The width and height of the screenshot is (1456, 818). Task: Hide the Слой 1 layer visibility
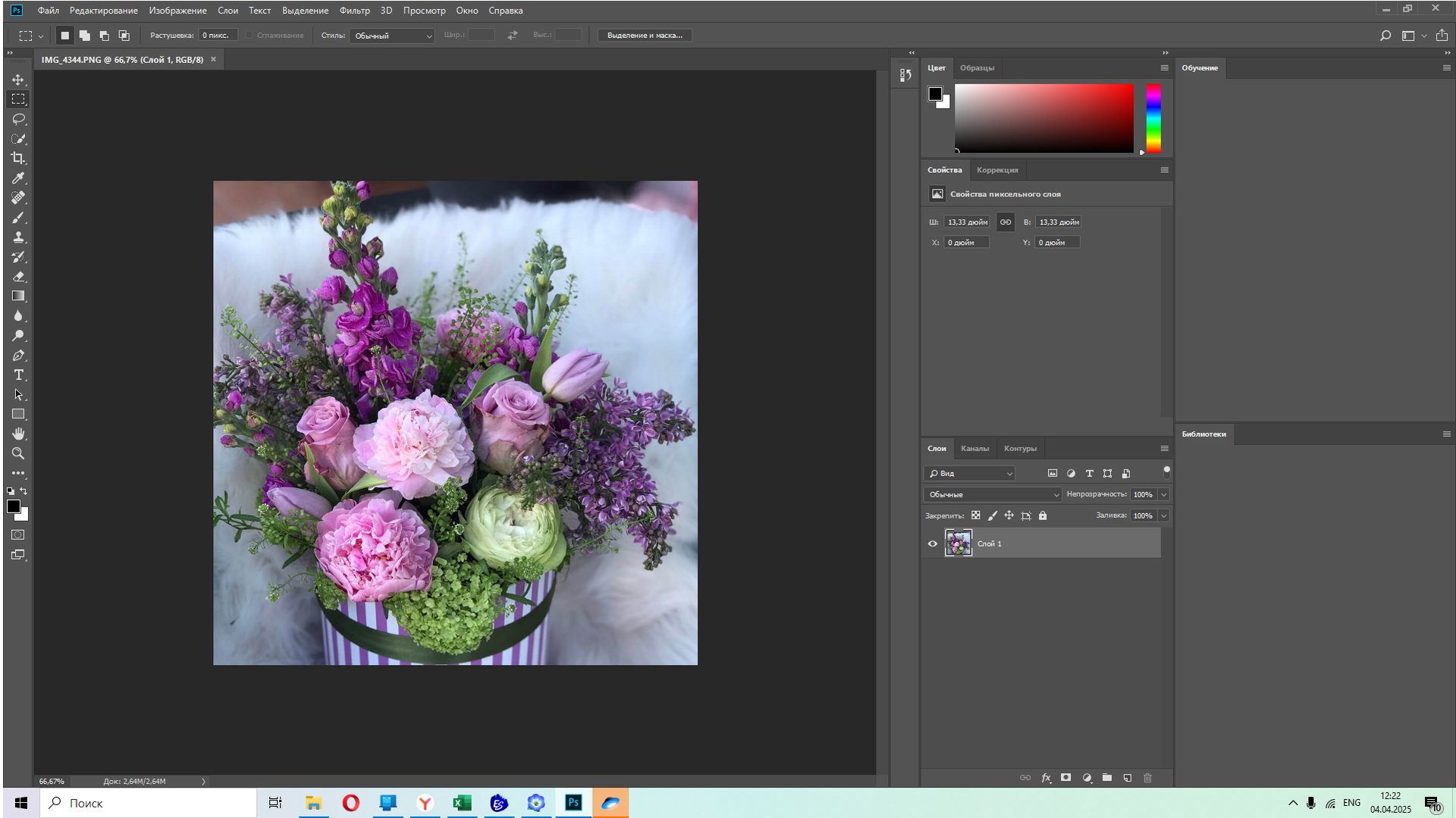(933, 544)
